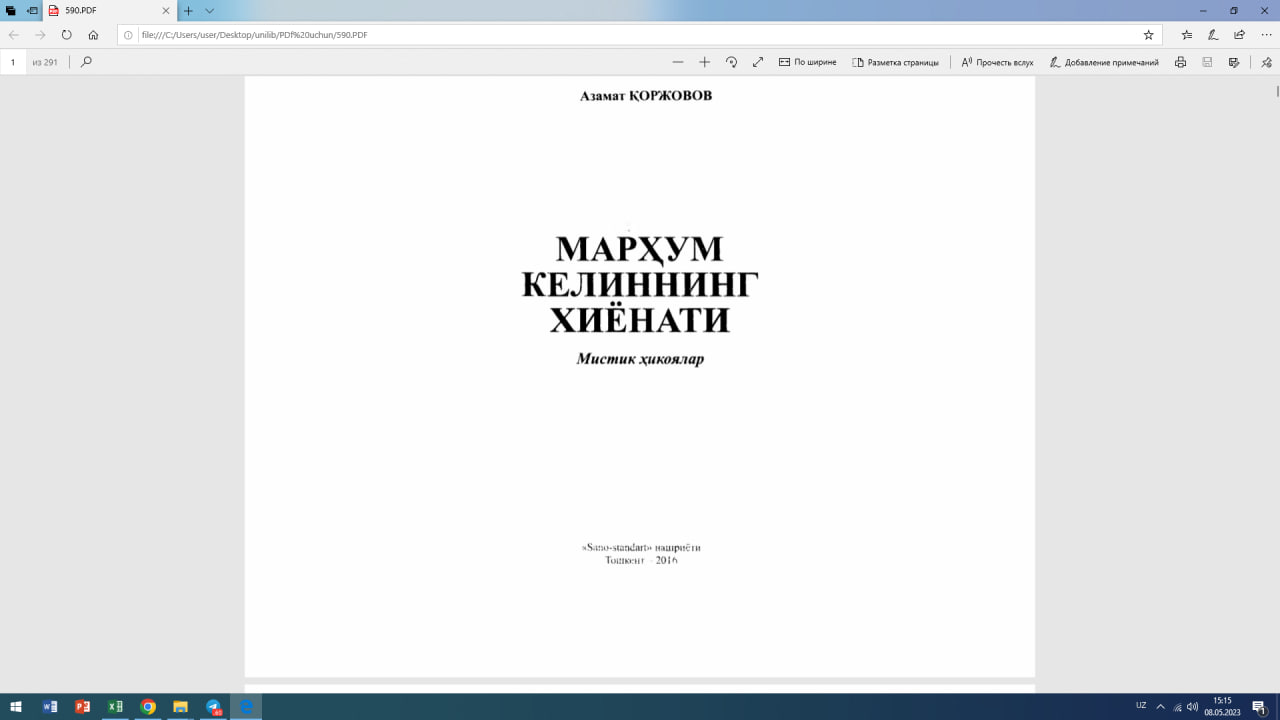Select the 590.PDF browser tab
This screenshot has height=720, width=1280.
pyautogui.click(x=80, y=12)
